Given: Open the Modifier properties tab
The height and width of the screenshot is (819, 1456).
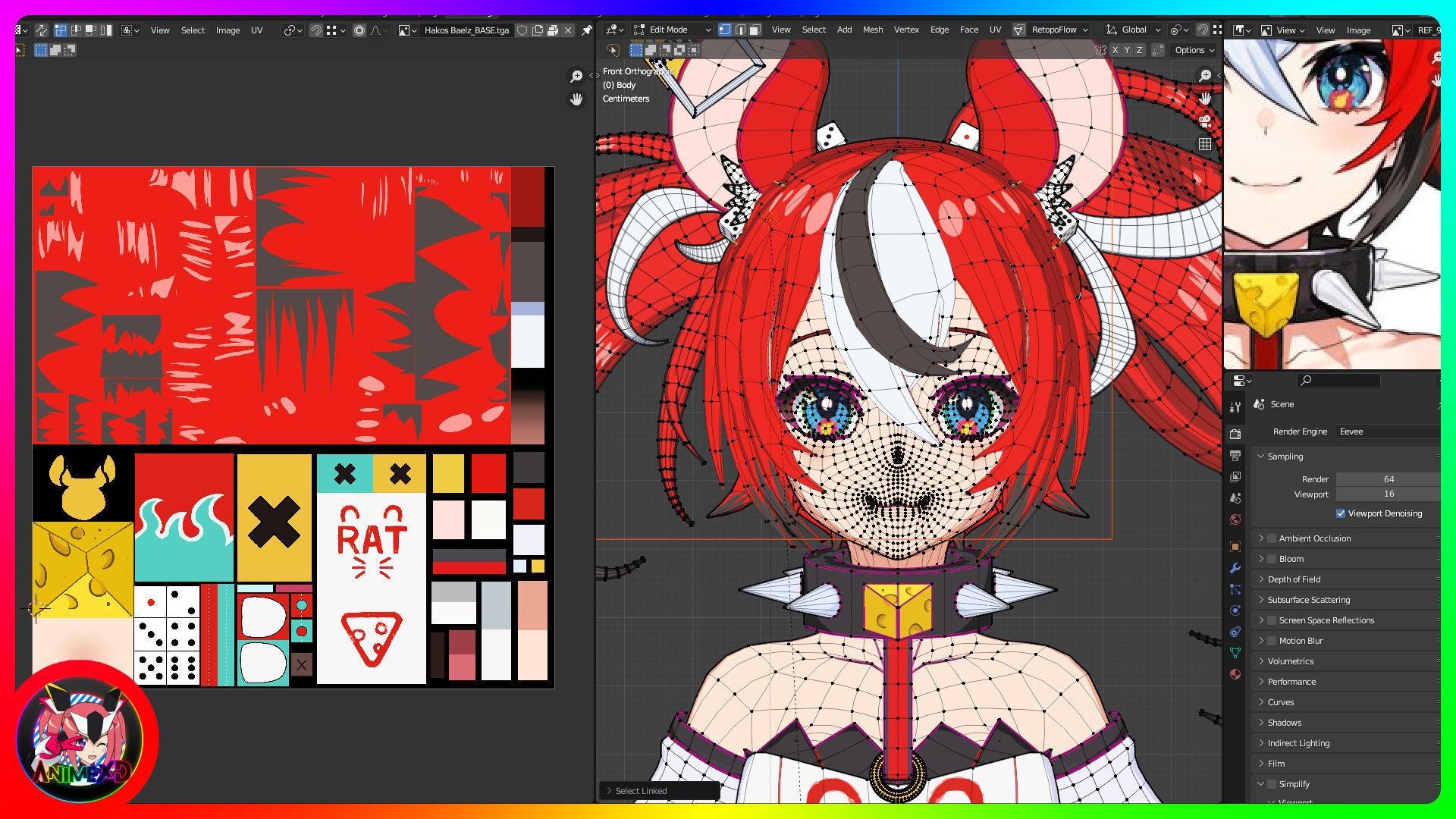Looking at the screenshot, I should (x=1235, y=568).
